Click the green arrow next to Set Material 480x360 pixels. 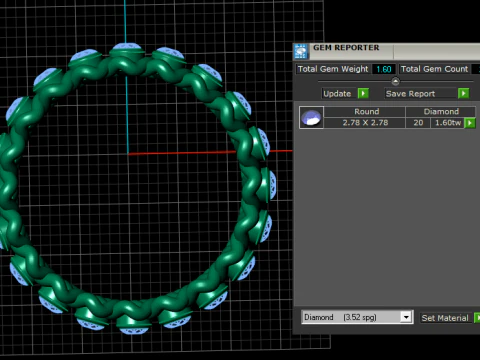pos(477,318)
